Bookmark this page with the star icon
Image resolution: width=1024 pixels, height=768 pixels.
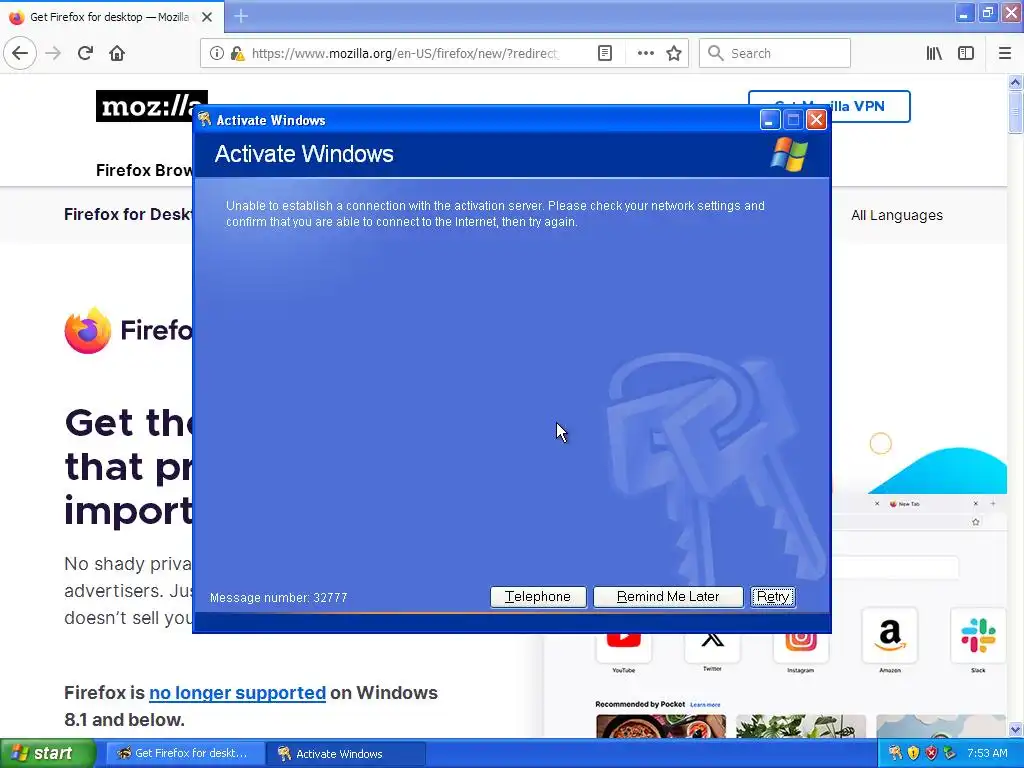(x=674, y=53)
